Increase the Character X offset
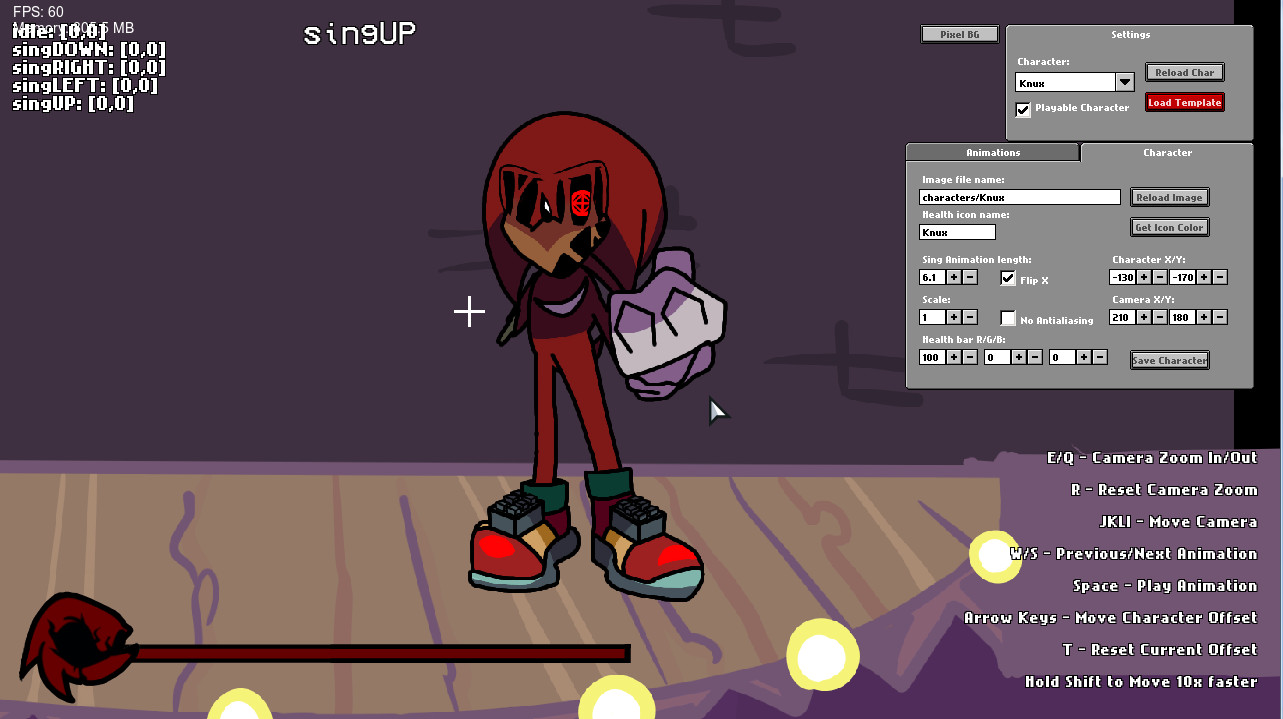 [x=1143, y=277]
